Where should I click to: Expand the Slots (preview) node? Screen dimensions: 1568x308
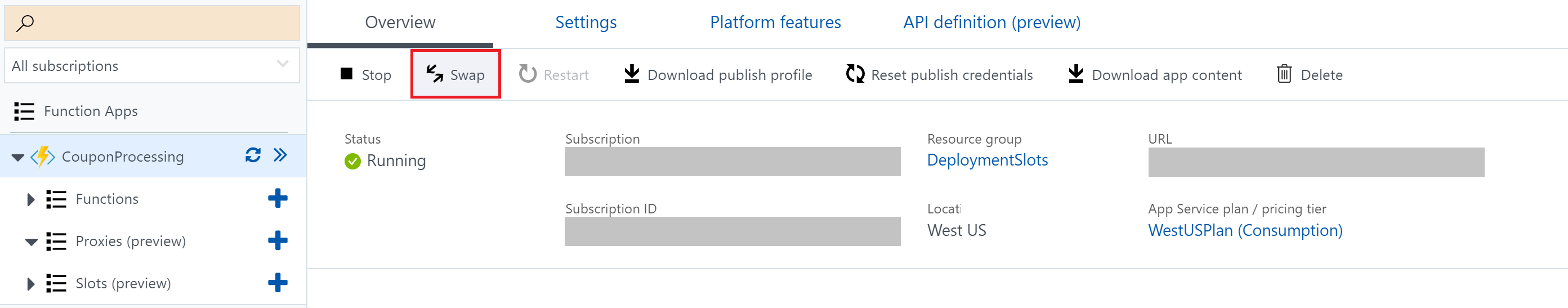(30, 284)
